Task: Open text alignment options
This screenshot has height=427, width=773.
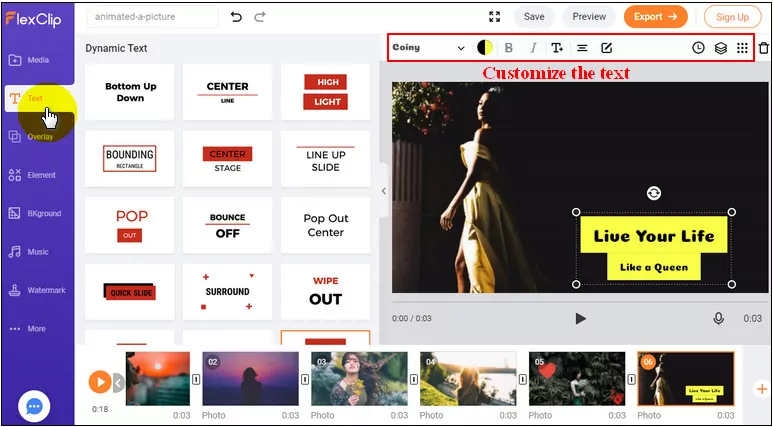Action: coord(582,48)
